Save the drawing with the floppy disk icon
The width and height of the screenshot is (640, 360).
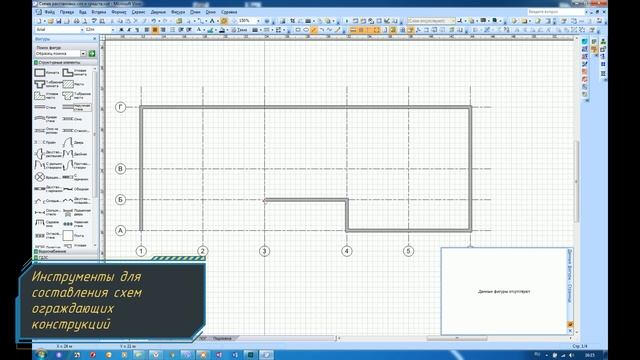click(59, 21)
